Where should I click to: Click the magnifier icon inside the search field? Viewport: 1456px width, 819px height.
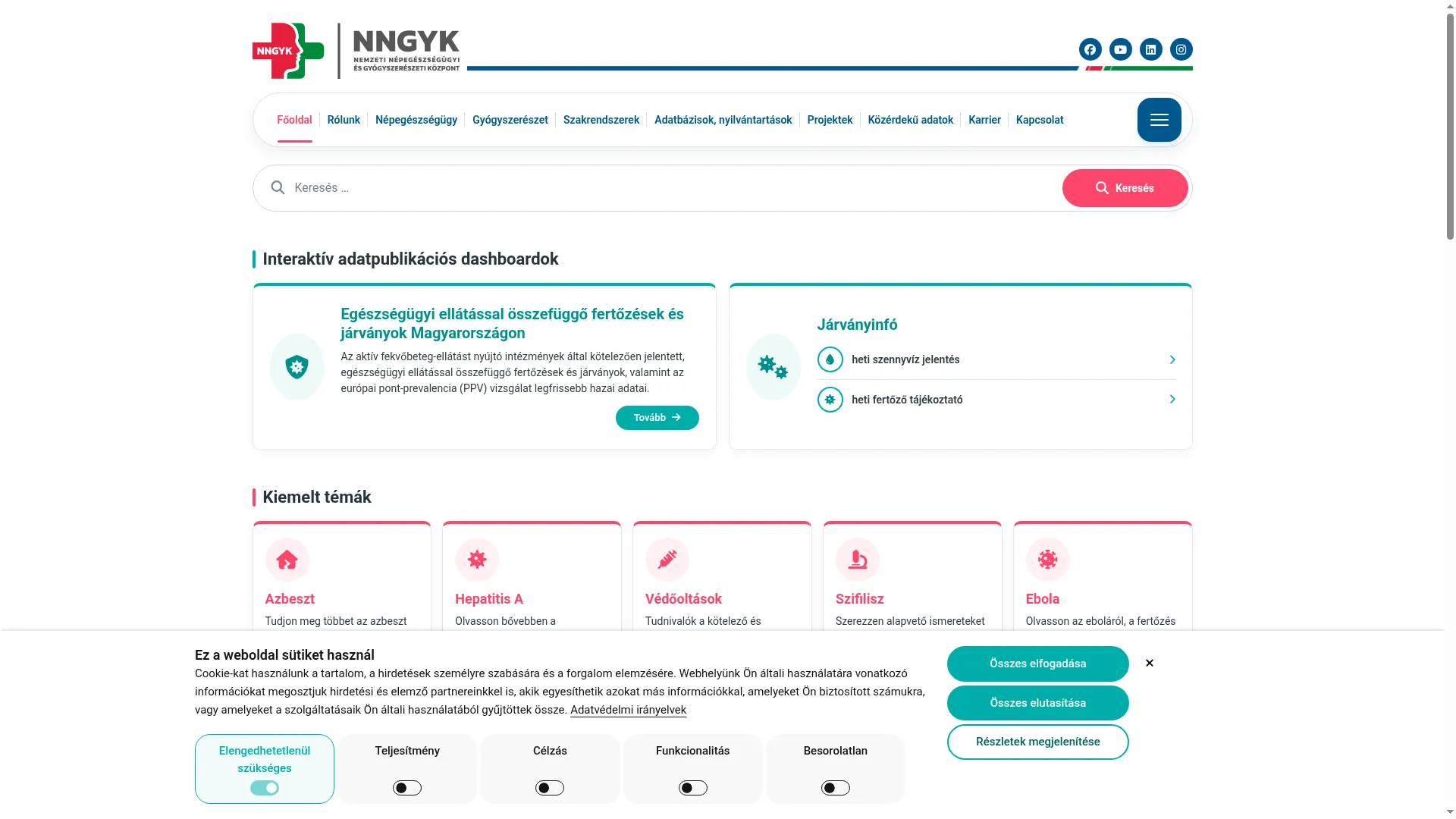point(278,187)
